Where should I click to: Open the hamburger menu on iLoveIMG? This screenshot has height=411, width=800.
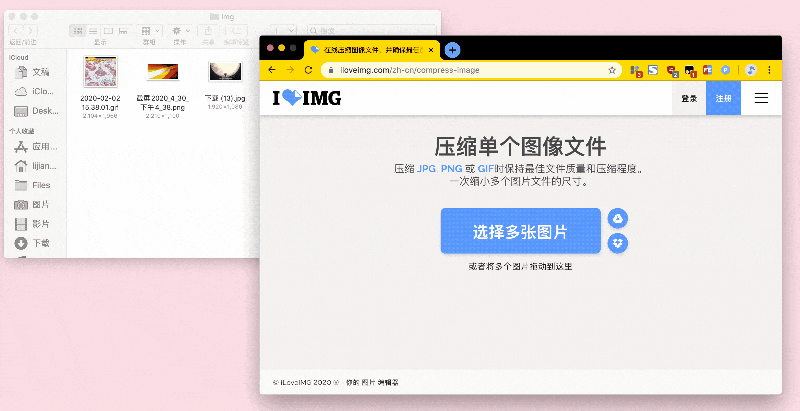pos(761,98)
